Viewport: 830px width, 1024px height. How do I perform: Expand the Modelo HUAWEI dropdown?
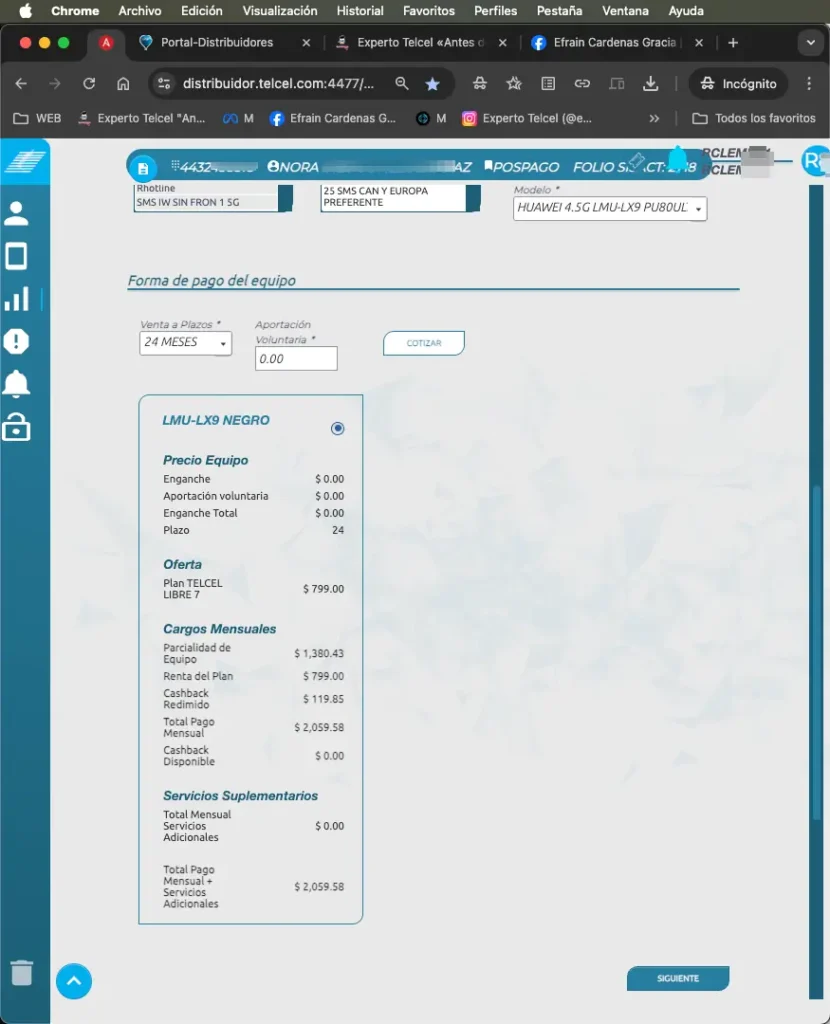[610, 208]
